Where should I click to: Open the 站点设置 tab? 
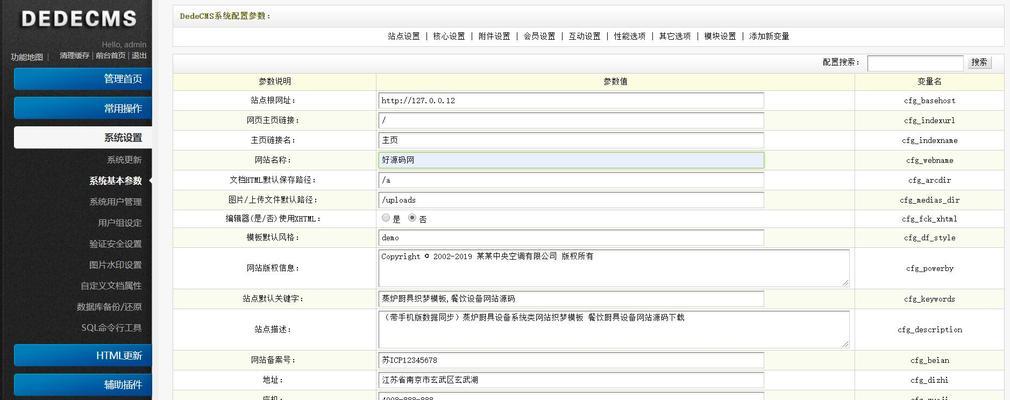pos(404,37)
